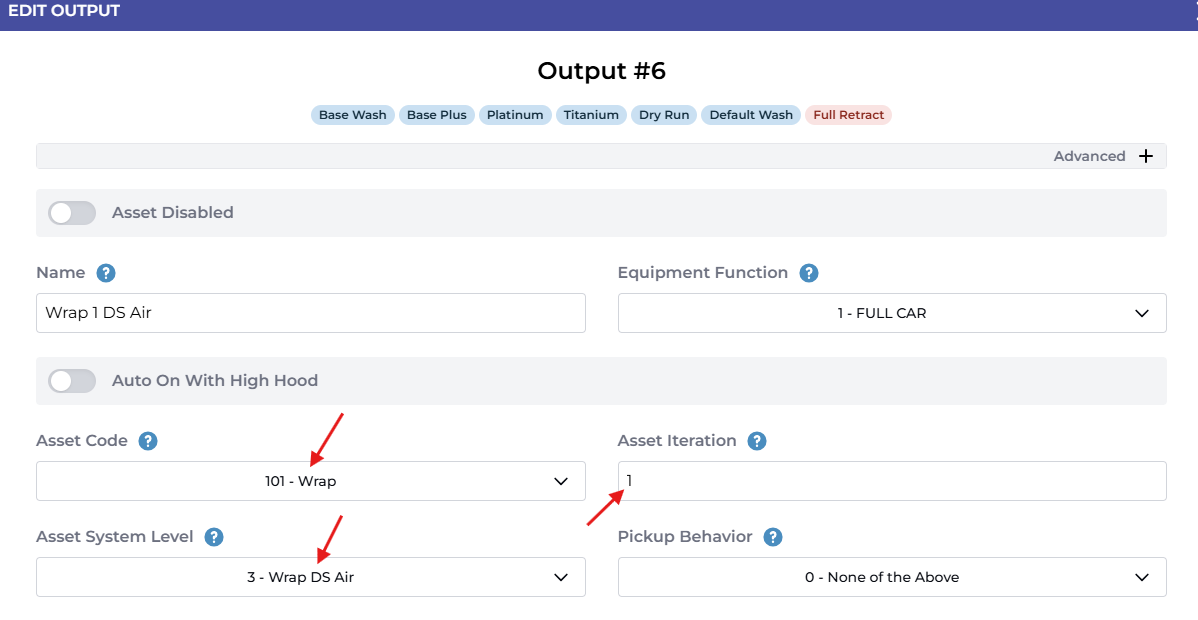The image size is (1198, 620).
Task: Click the Asset Iteration help icon
Action: [x=757, y=441]
